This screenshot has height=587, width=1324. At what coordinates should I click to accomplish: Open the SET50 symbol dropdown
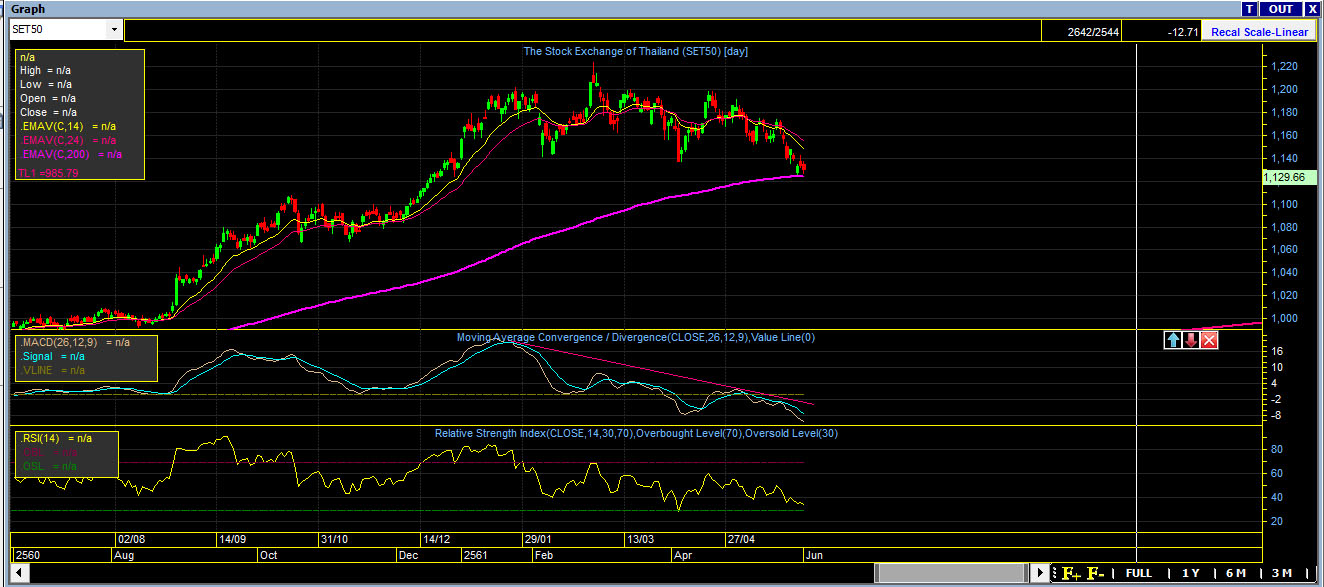(114, 30)
